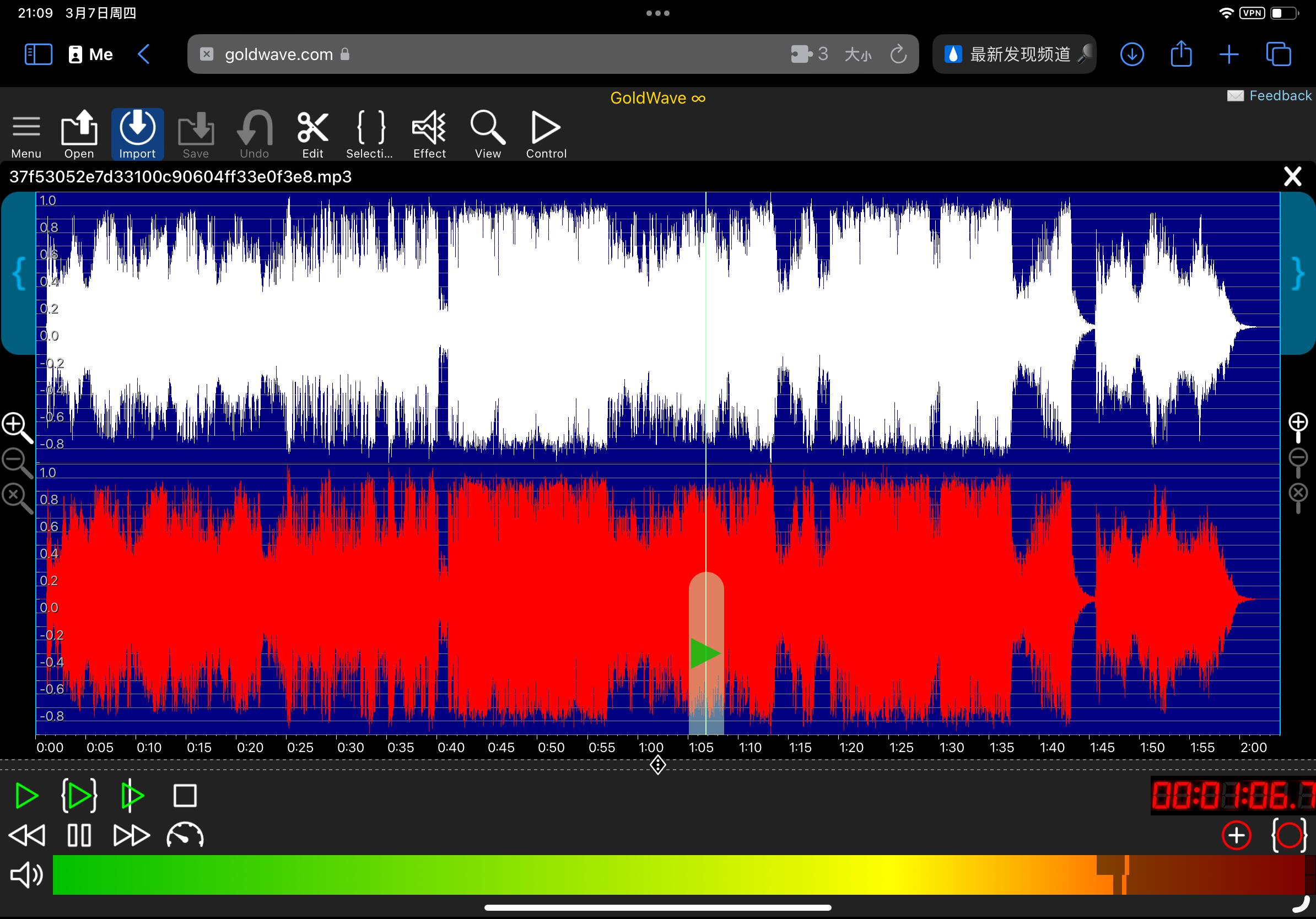Screen dimensions: 1316x919
Task: Open the Effect menu speaker icon
Action: click(x=429, y=128)
